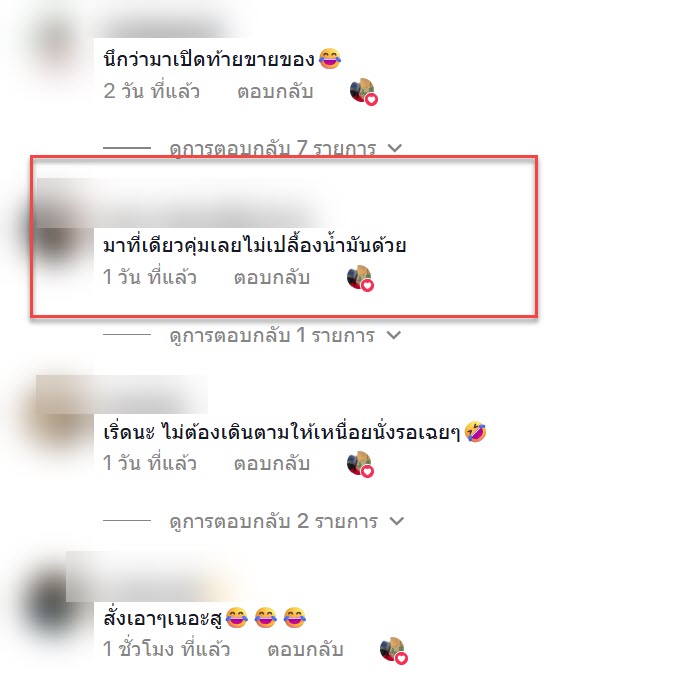Click the มาที่เดียวคุ้มเลย comment text
Image resolution: width=688 pixels, height=691 pixels.
click(254, 245)
